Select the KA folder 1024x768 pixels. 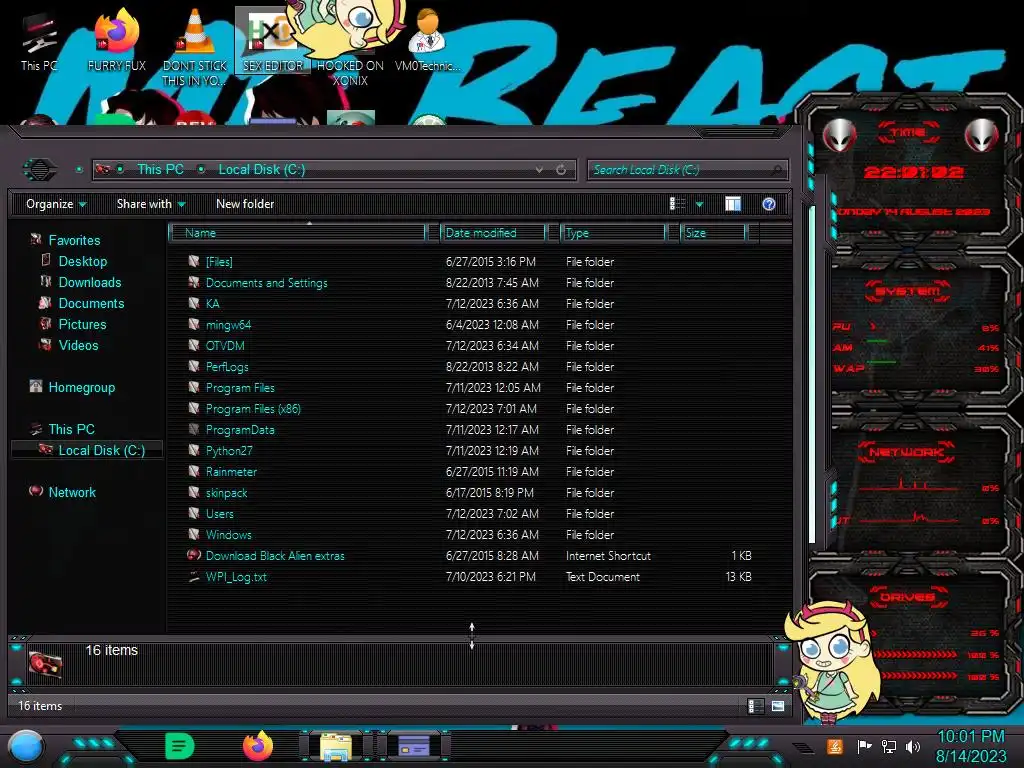(212, 304)
